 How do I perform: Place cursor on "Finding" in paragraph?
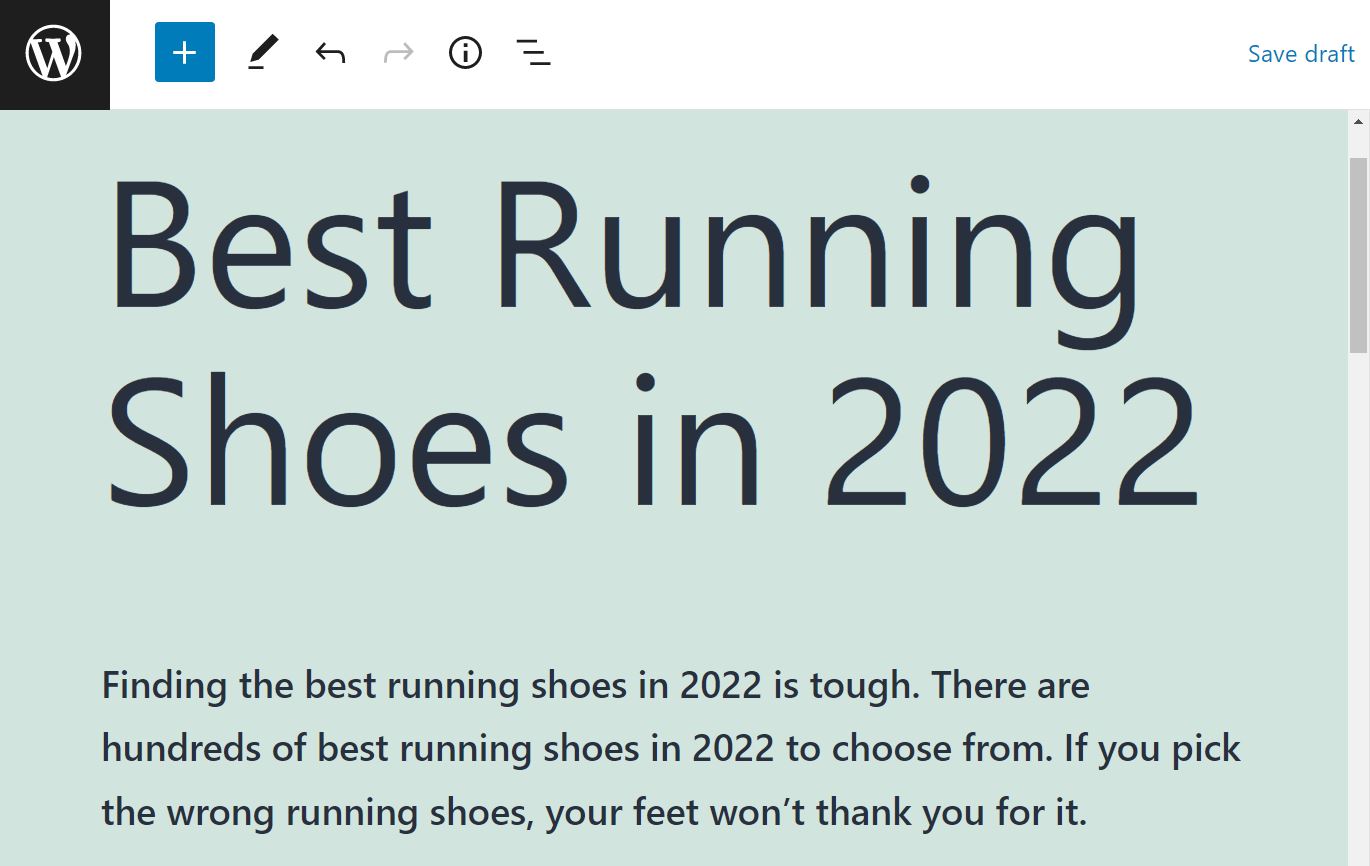166,687
